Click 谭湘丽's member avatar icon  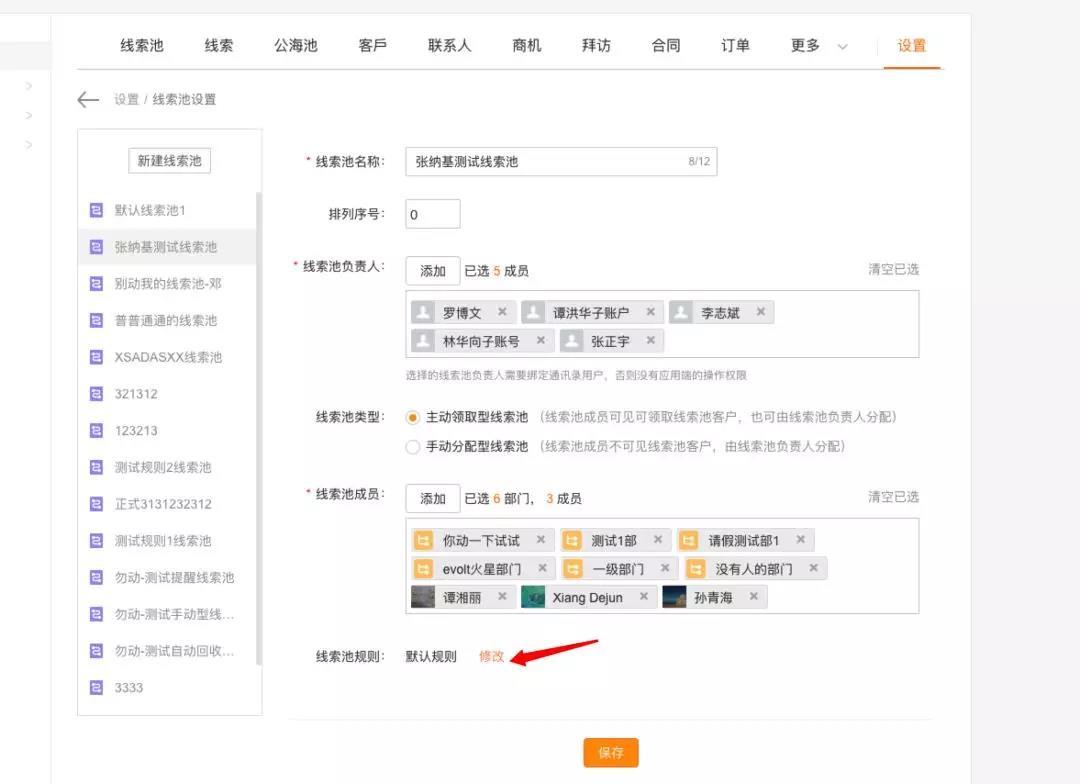[x=421, y=597]
